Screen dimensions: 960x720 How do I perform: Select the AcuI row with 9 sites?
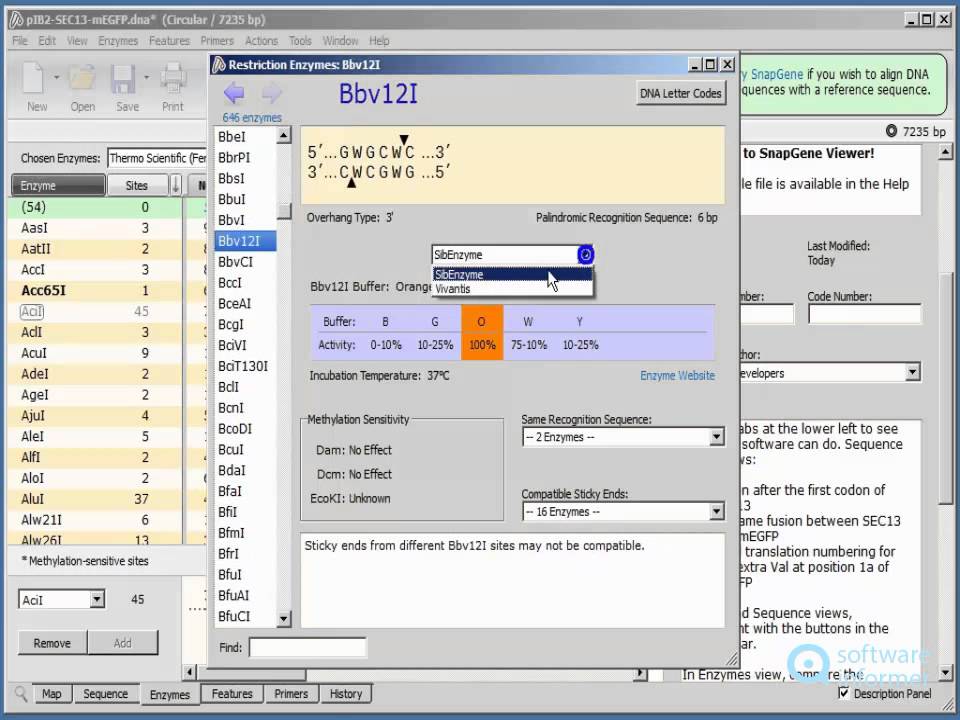(x=95, y=353)
